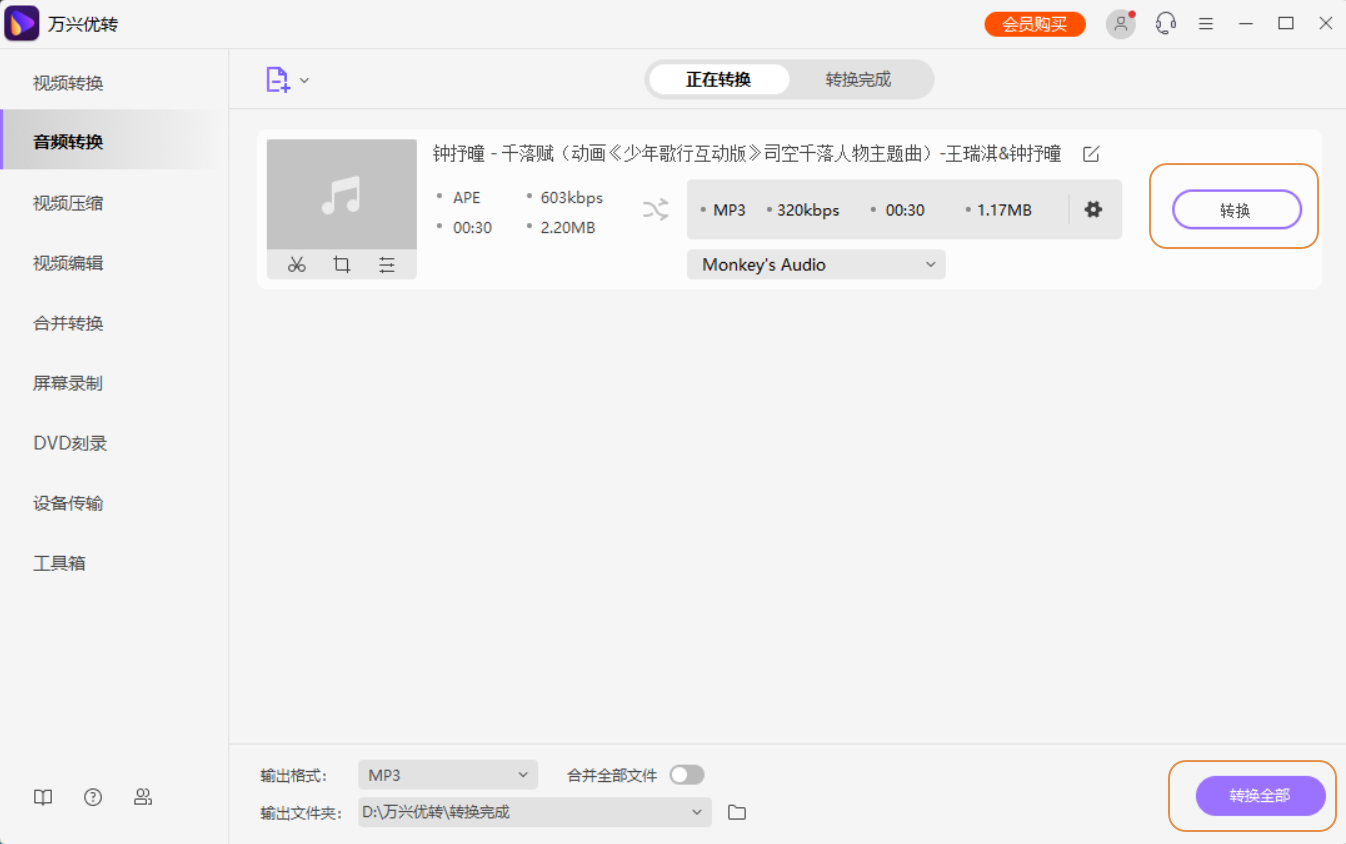Click the user account avatar icon
1346x844 pixels.
tap(1120, 24)
